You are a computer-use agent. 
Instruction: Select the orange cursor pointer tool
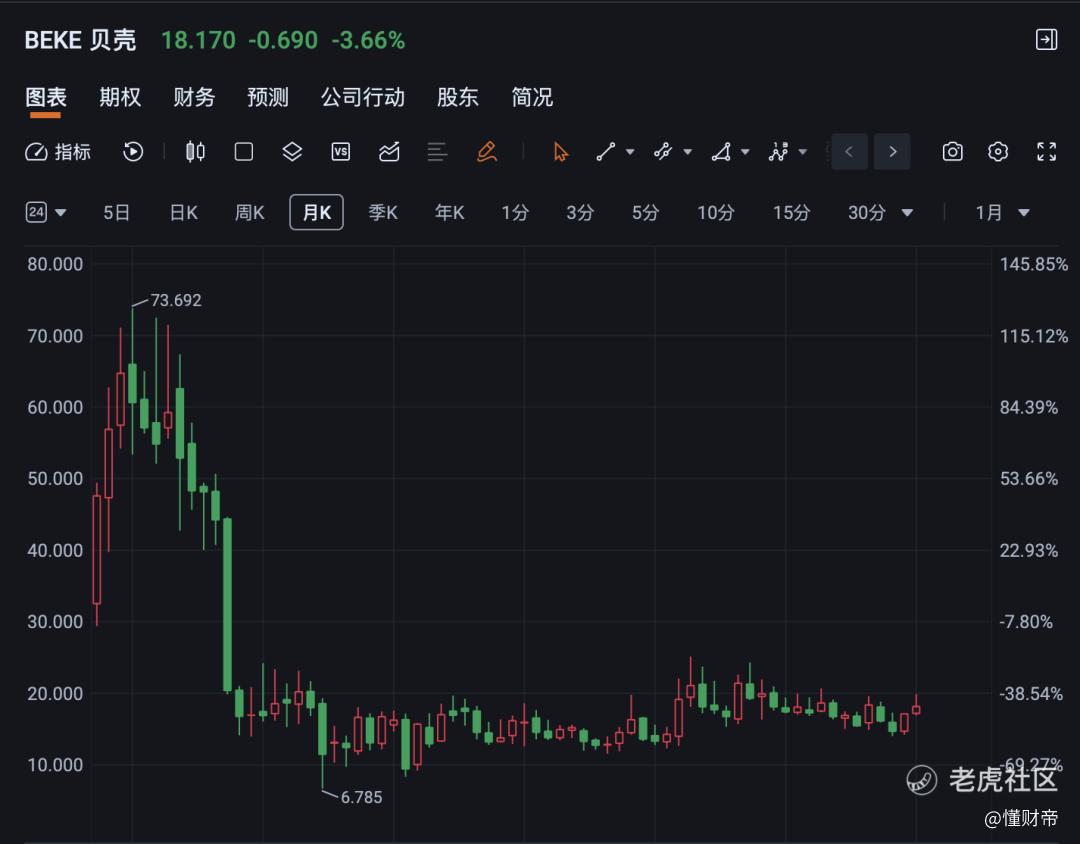[561, 152]
